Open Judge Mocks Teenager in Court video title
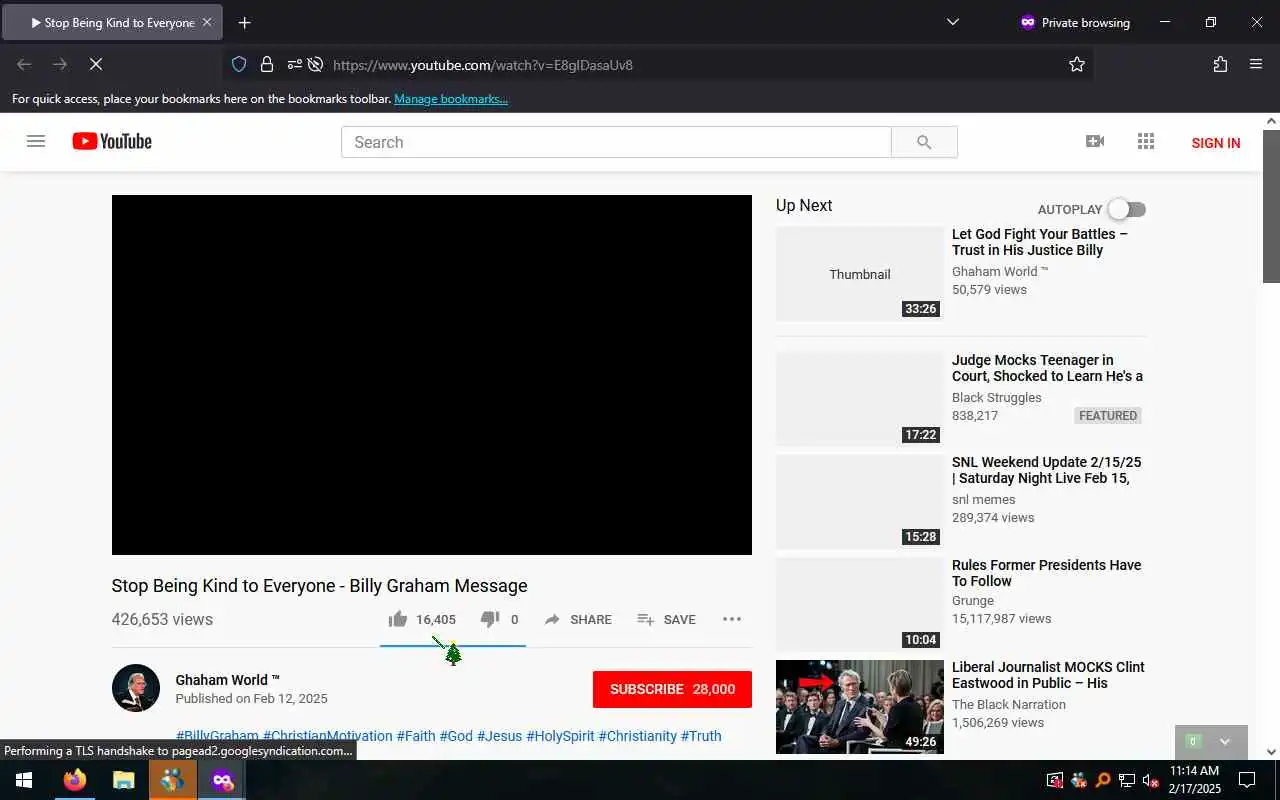Image resolution: width=1280 pixels, height=800 pixels. 1047,368
